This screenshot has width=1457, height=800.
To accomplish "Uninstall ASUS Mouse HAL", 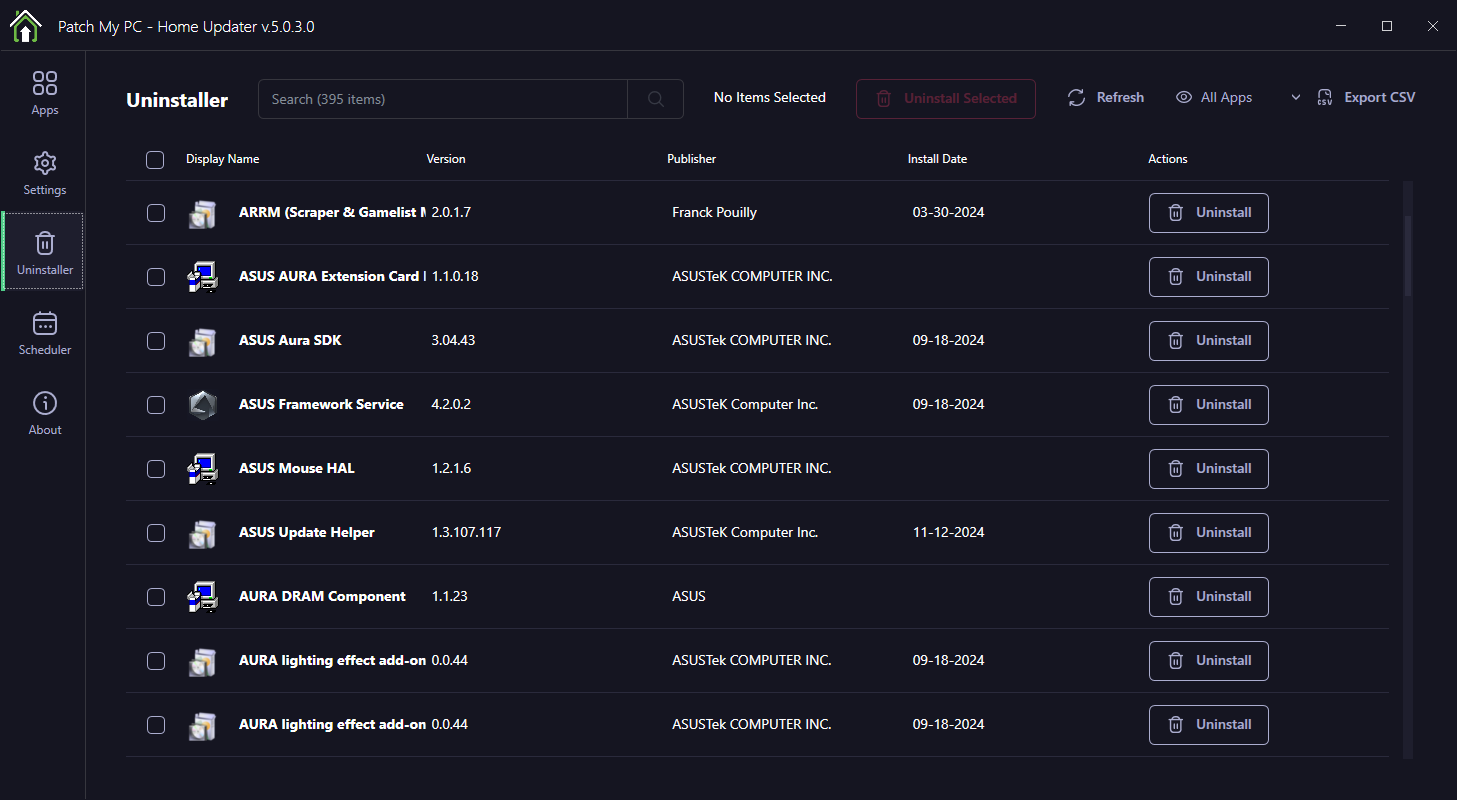I will [x=1209, y=469].
